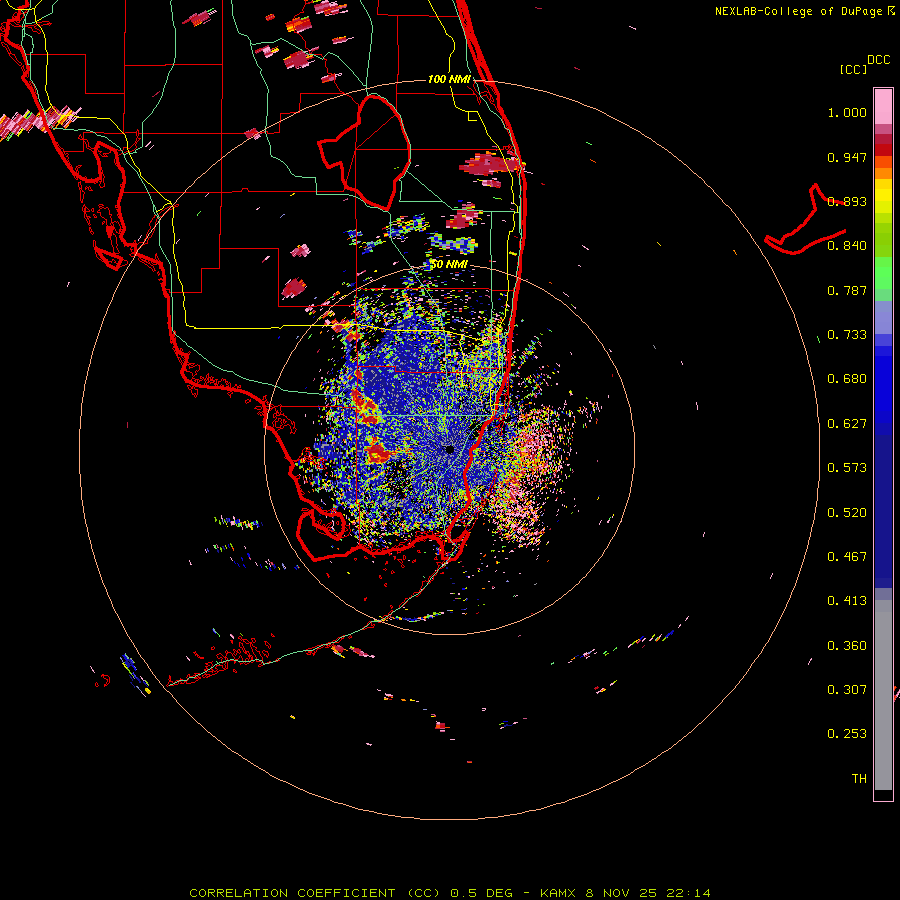Click the 0.5 DEG elevation text

(482, 893)
